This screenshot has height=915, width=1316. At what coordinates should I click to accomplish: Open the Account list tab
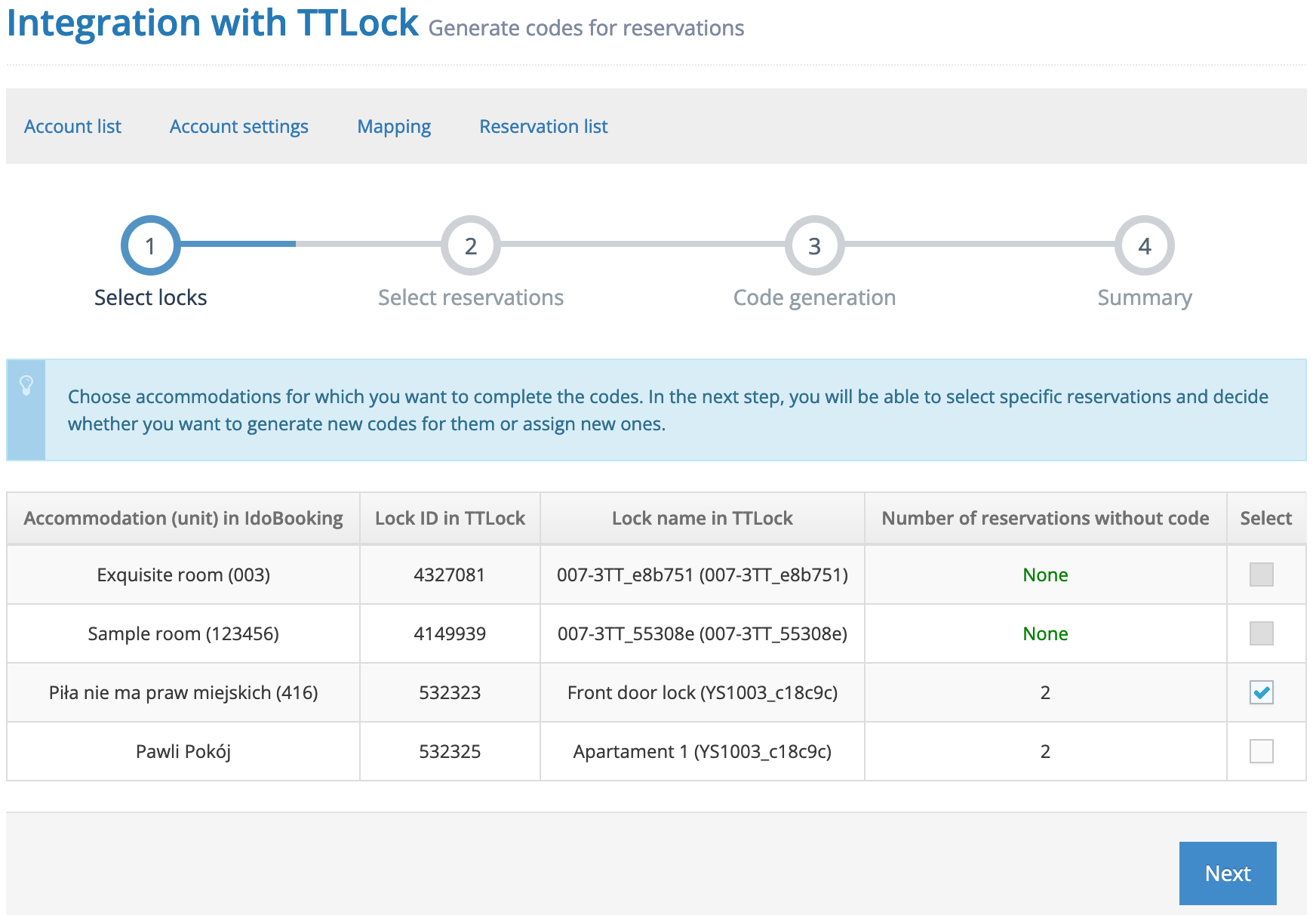point(72,126)
